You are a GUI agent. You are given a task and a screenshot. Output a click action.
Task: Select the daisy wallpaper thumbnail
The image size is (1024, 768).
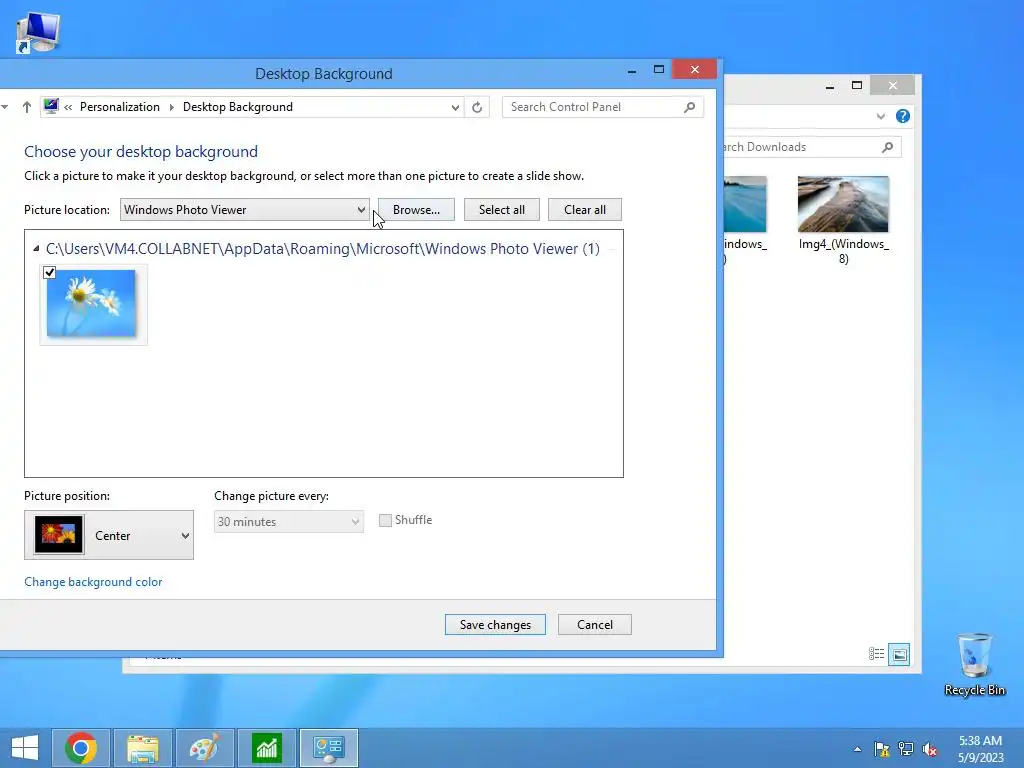(x=91, y=304)
